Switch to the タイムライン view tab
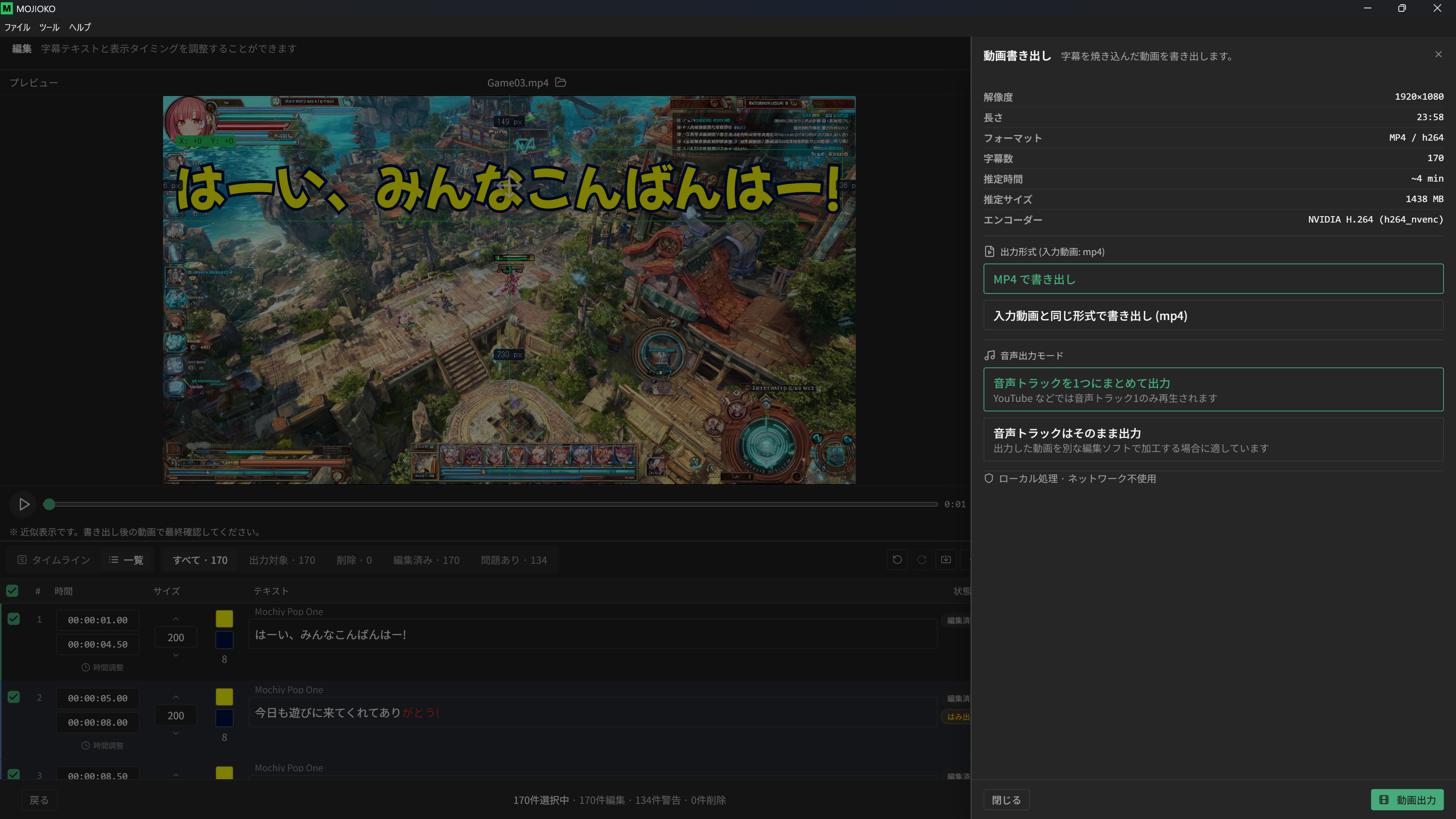The width and height of the screenshot is (1456, 819). click(54, 560)
